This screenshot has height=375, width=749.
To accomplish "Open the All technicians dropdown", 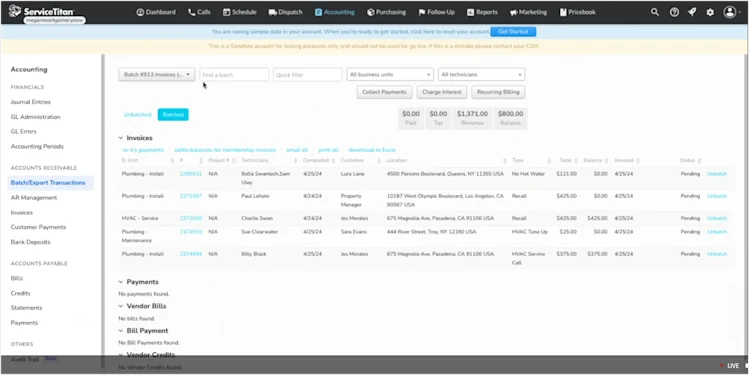I will point(481,75).
